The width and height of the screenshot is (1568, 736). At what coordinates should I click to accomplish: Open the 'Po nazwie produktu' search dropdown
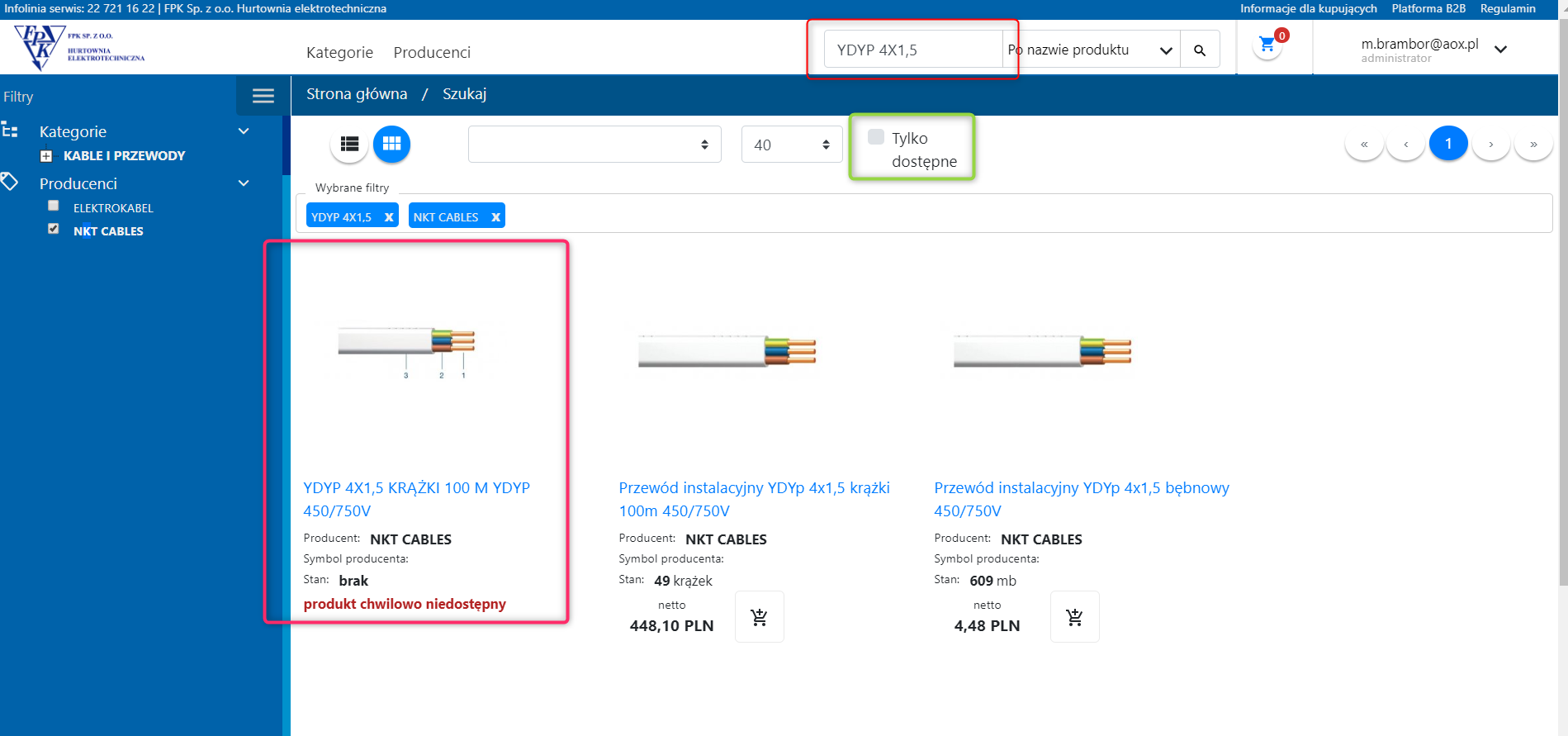pos(1090,50)
